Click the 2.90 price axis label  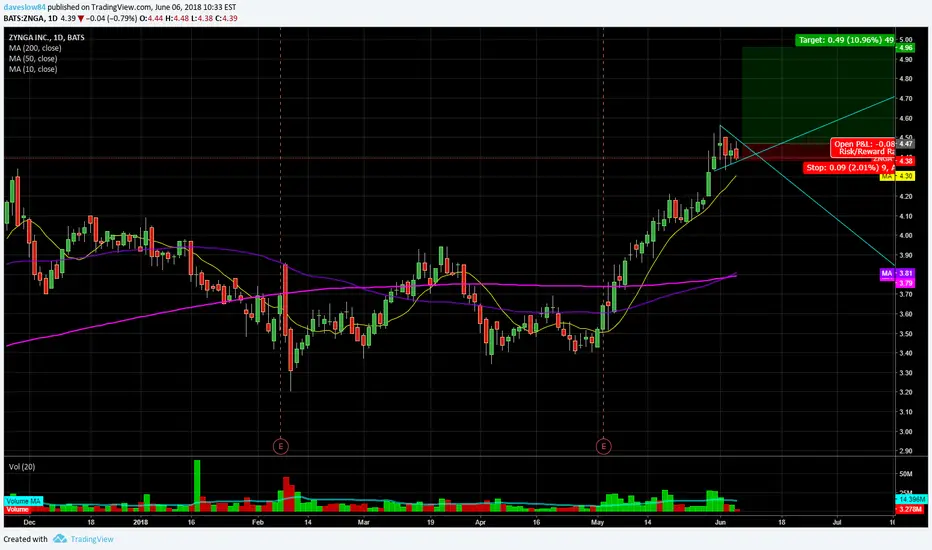point(906,451)
